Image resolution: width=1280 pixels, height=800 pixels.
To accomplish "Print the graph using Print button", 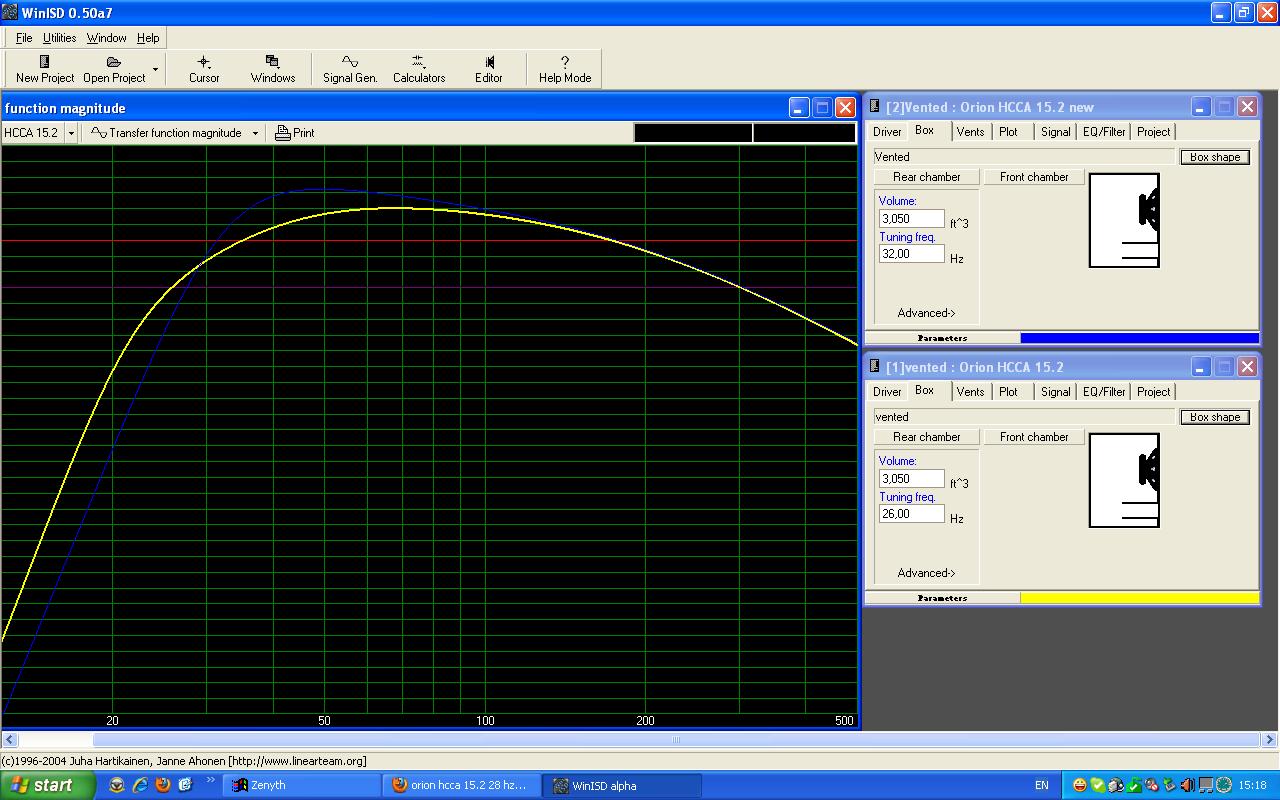I will click(x=295, y=132).
